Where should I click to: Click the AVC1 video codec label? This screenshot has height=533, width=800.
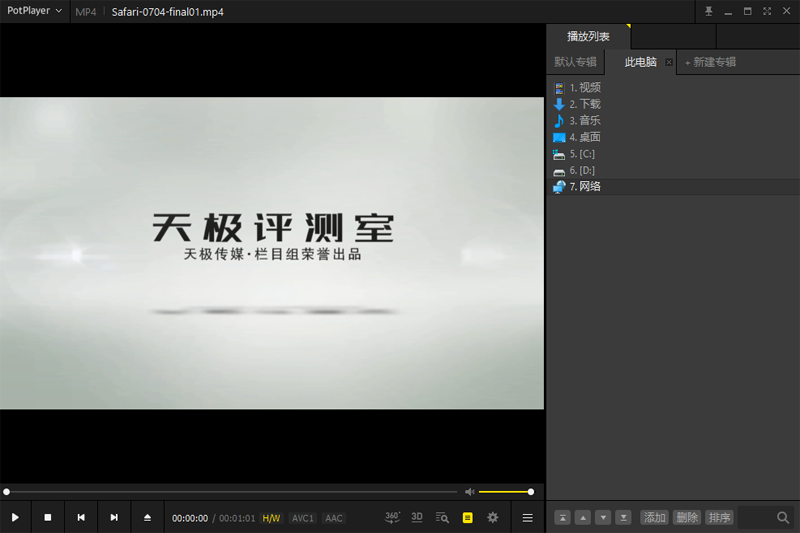[x=303, y=518]
